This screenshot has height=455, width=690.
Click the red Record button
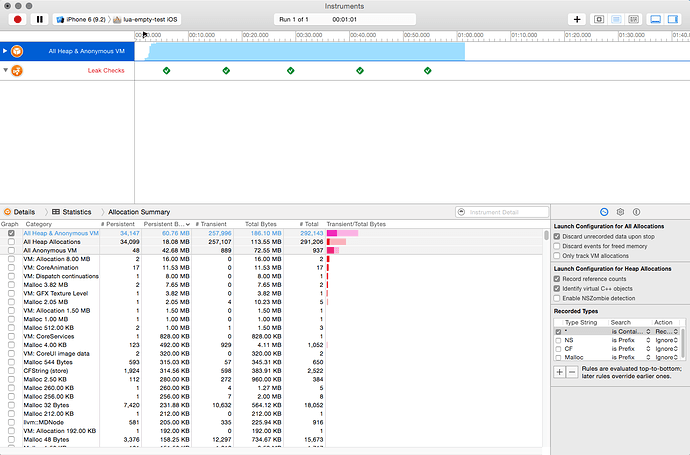[x=18, y=19]
